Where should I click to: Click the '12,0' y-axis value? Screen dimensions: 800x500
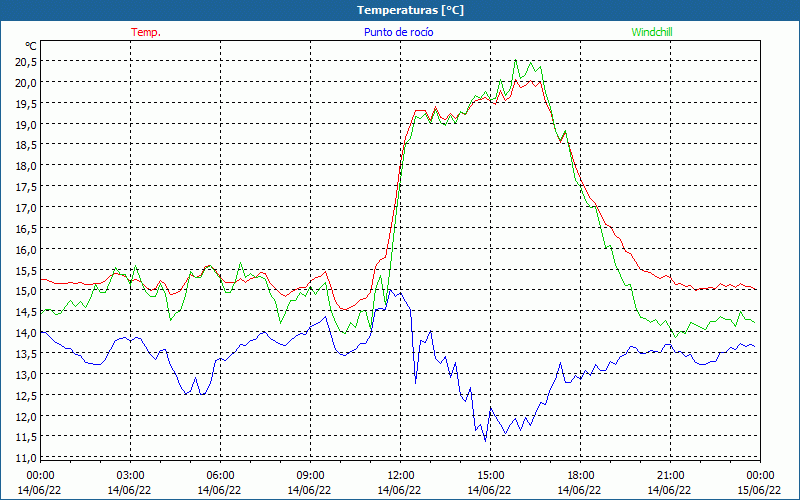(27, 416)
